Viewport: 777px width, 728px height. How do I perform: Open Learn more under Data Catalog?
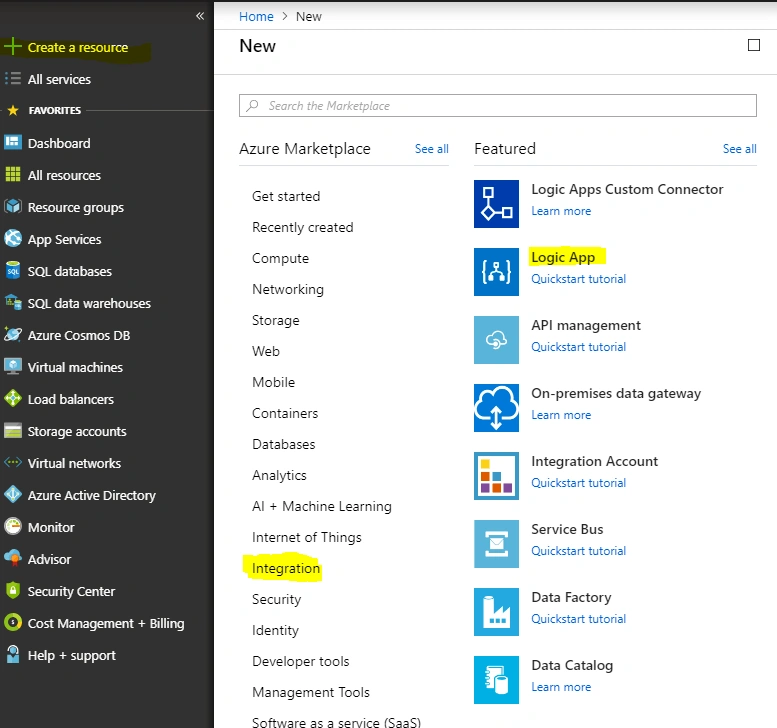[561, 687]
